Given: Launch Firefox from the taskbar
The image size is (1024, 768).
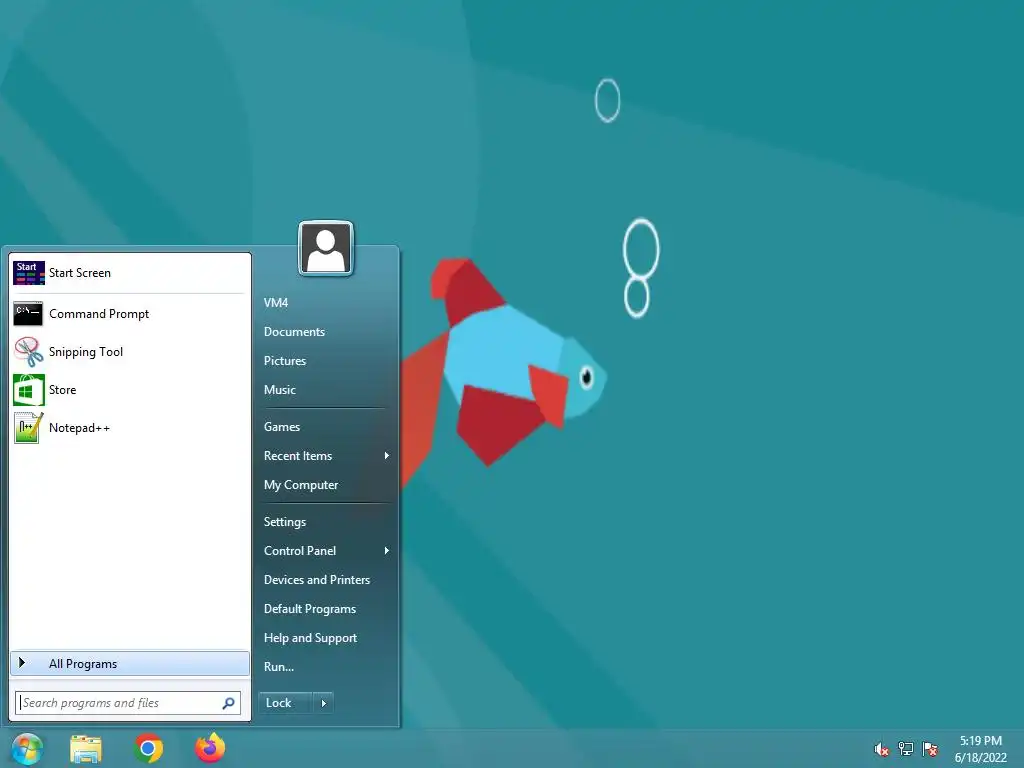Looking at the screenshot, I should click(x=210, y=748).
